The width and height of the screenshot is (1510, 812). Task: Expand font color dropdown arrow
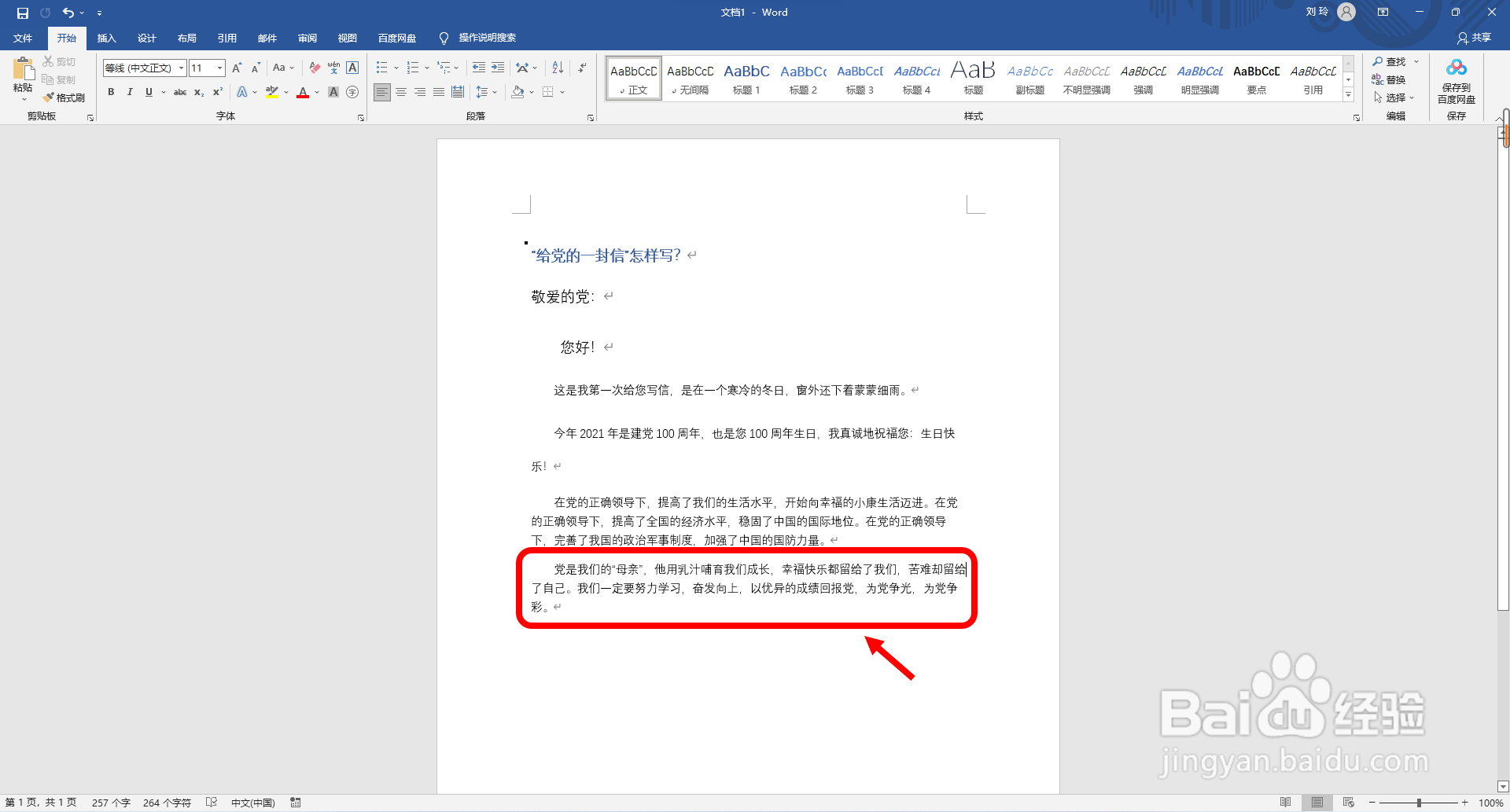point(317,92)
